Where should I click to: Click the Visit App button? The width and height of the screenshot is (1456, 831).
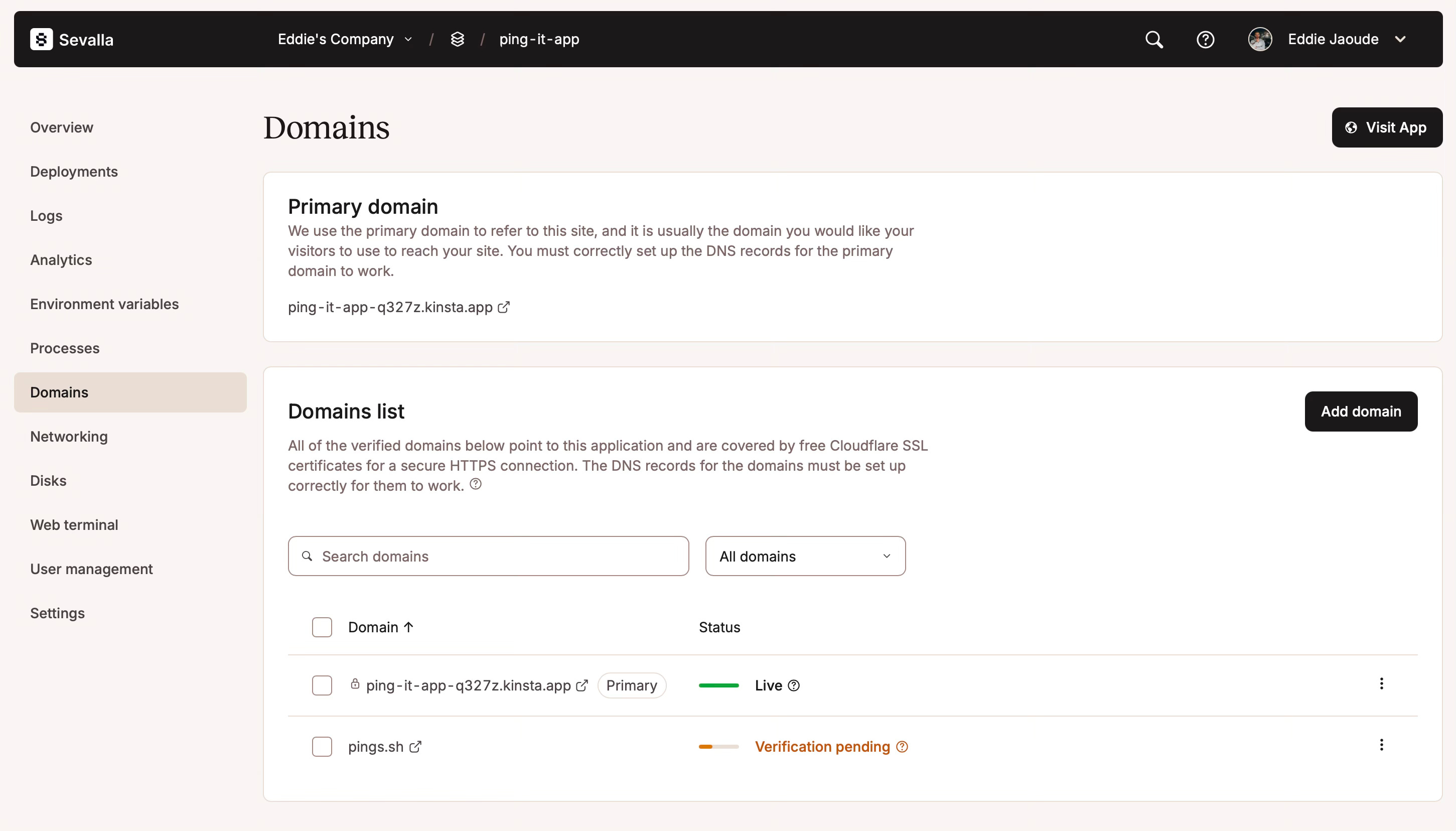(1387, 127)
